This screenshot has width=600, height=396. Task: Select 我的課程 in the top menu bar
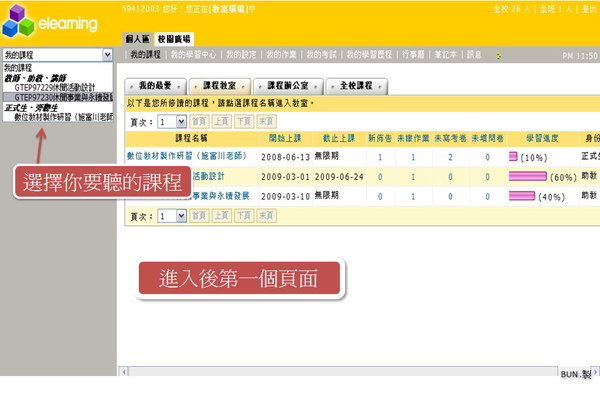coord(146,55)
